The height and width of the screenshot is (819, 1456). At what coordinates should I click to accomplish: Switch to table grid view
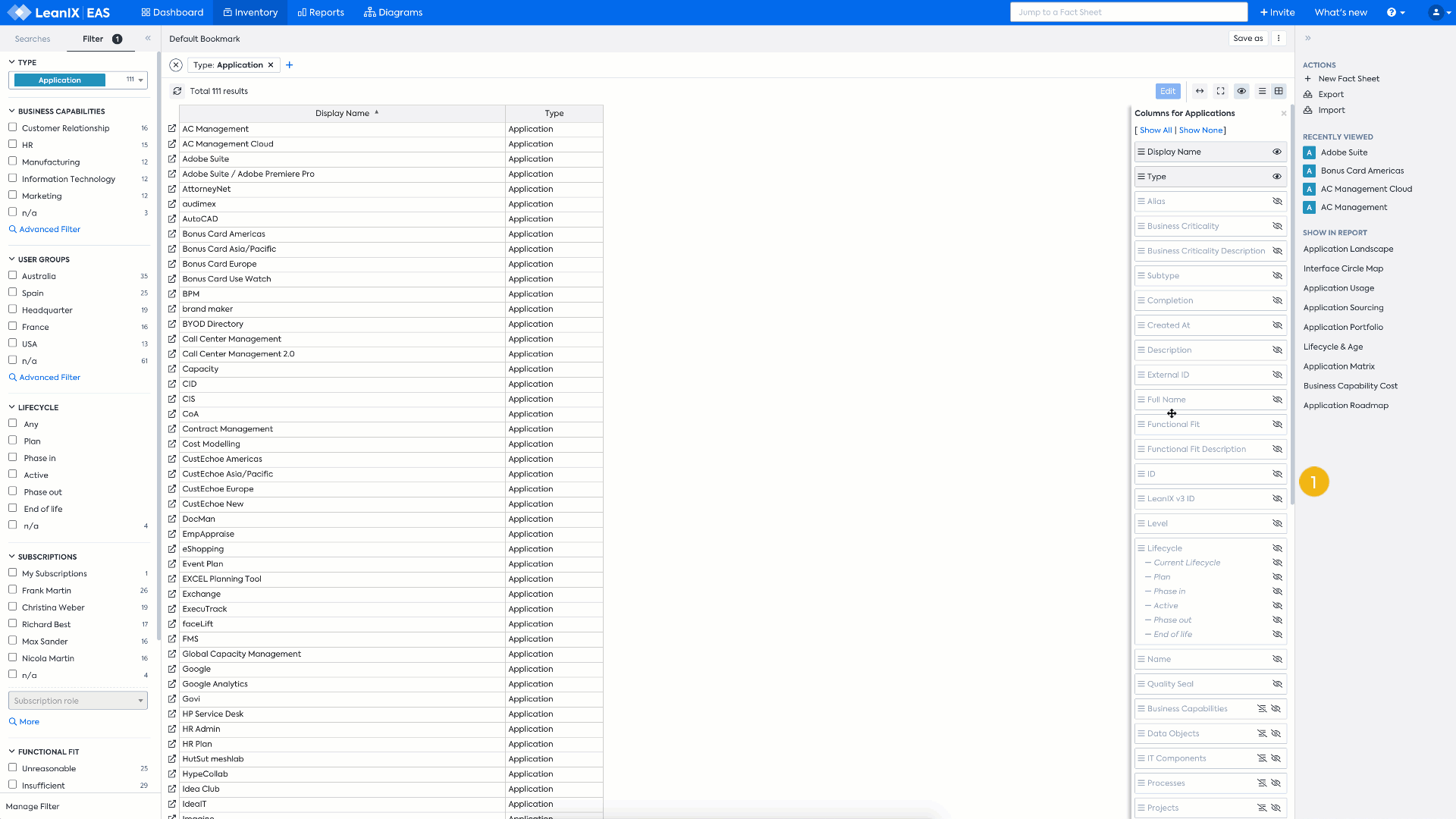[x=1279, y=91]
